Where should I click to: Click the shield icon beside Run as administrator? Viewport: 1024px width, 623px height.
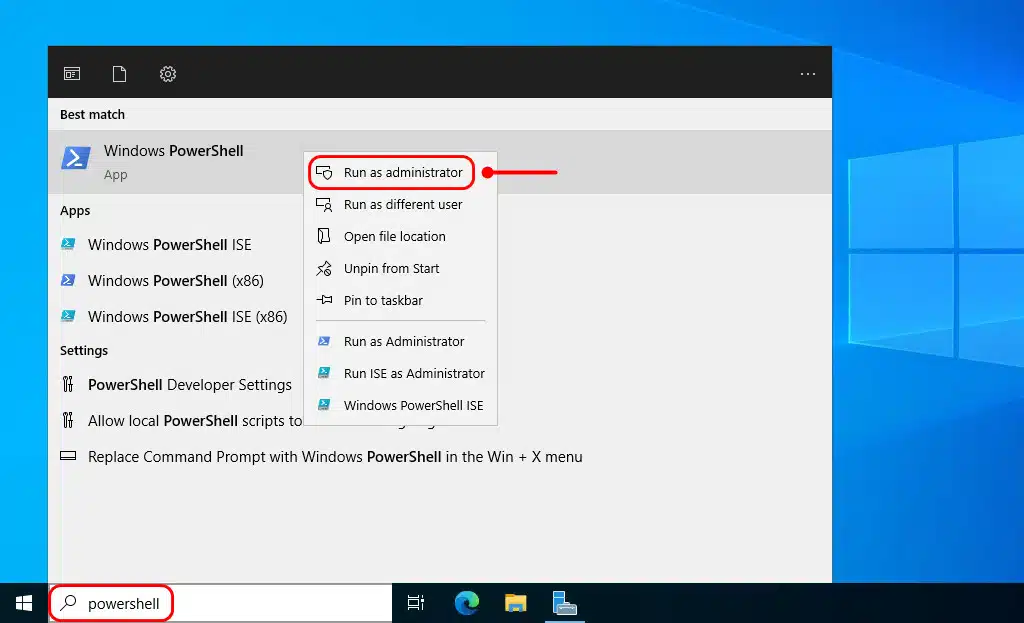click(x=326, y=172)
